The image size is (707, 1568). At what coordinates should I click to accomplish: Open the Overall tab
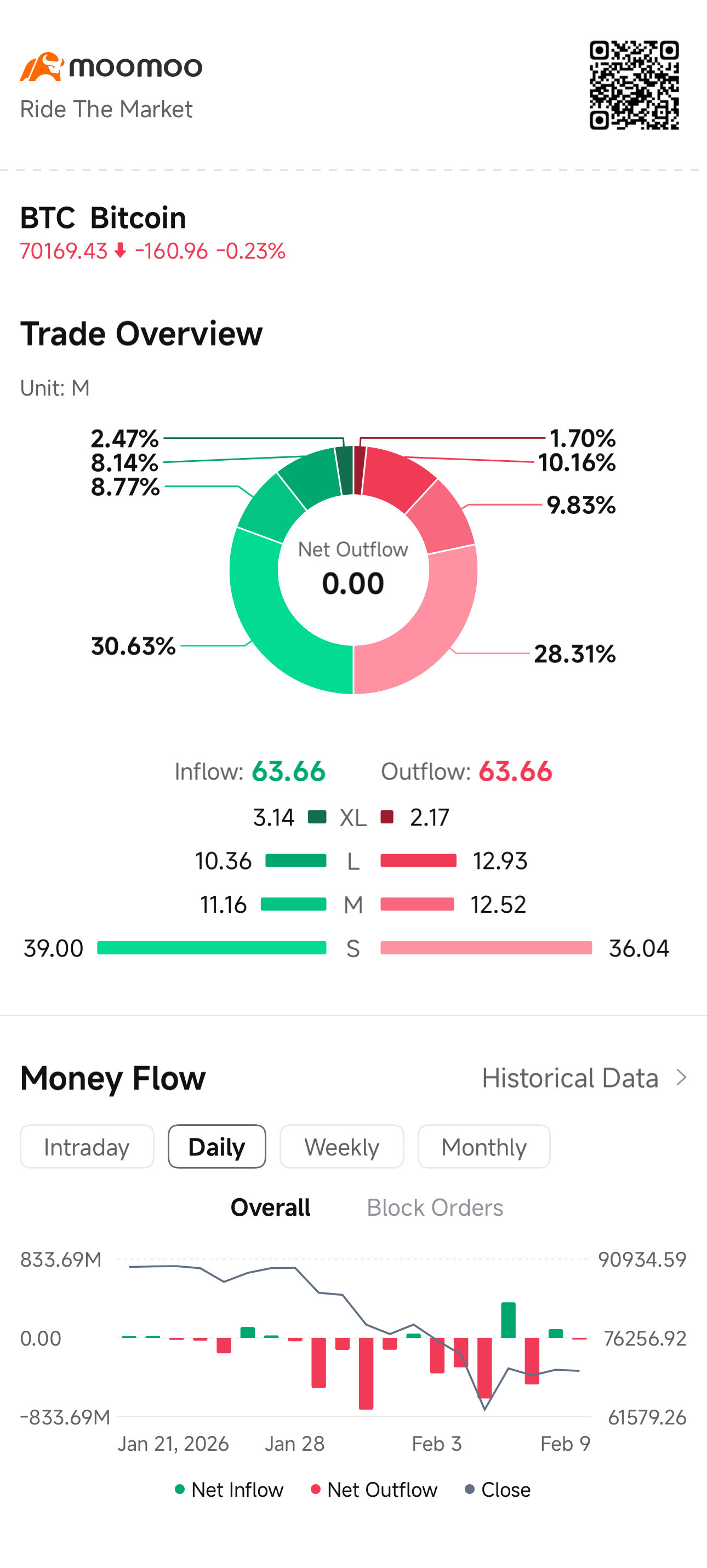pos(270,1208)
